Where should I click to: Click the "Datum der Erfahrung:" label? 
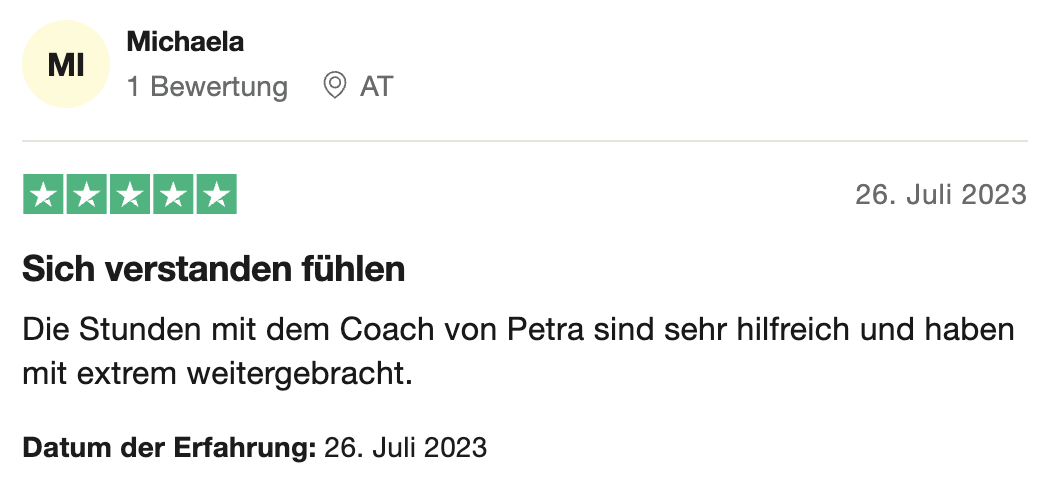pos(169,447)
